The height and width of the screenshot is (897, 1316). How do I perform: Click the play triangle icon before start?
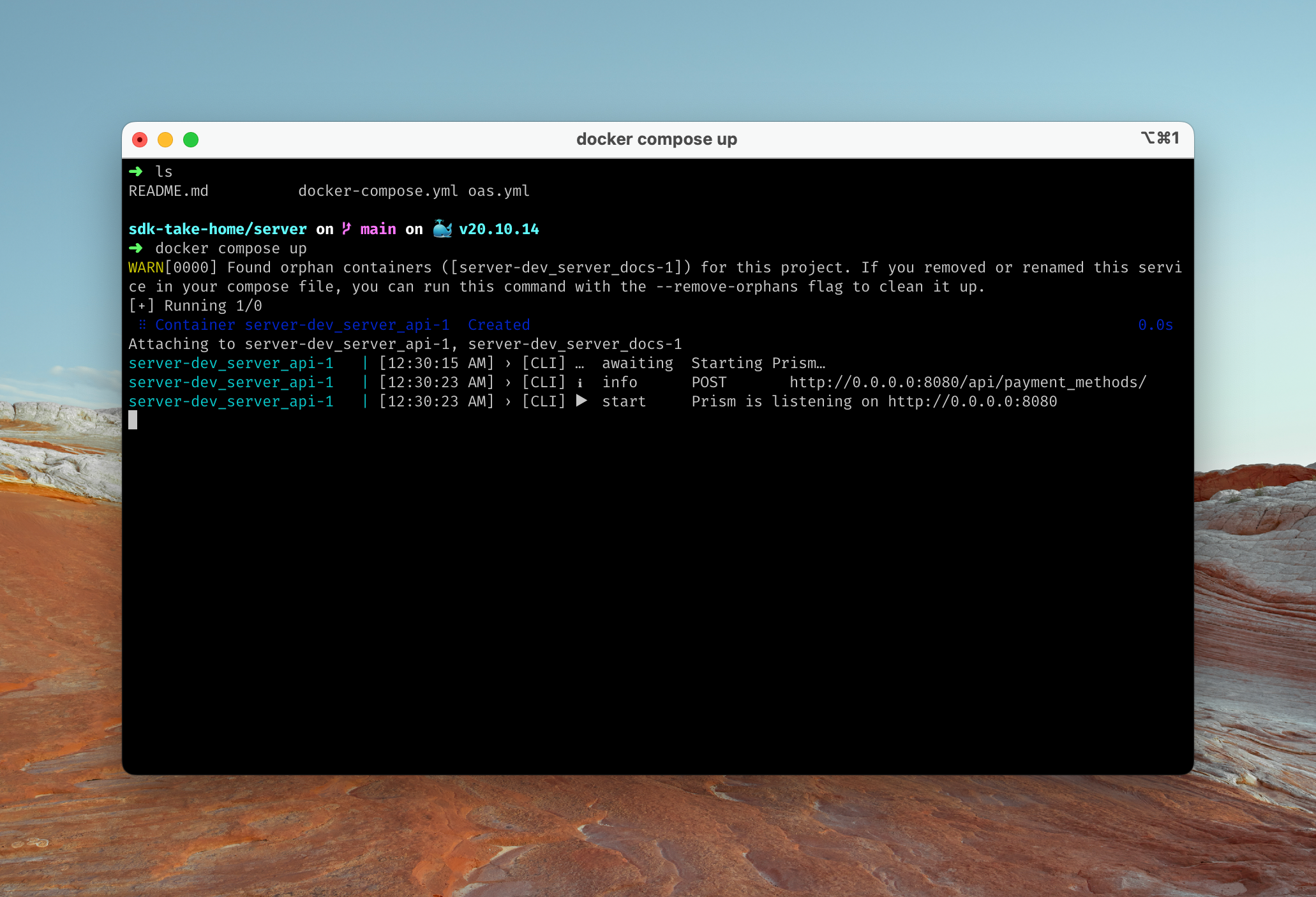(581, 401)
